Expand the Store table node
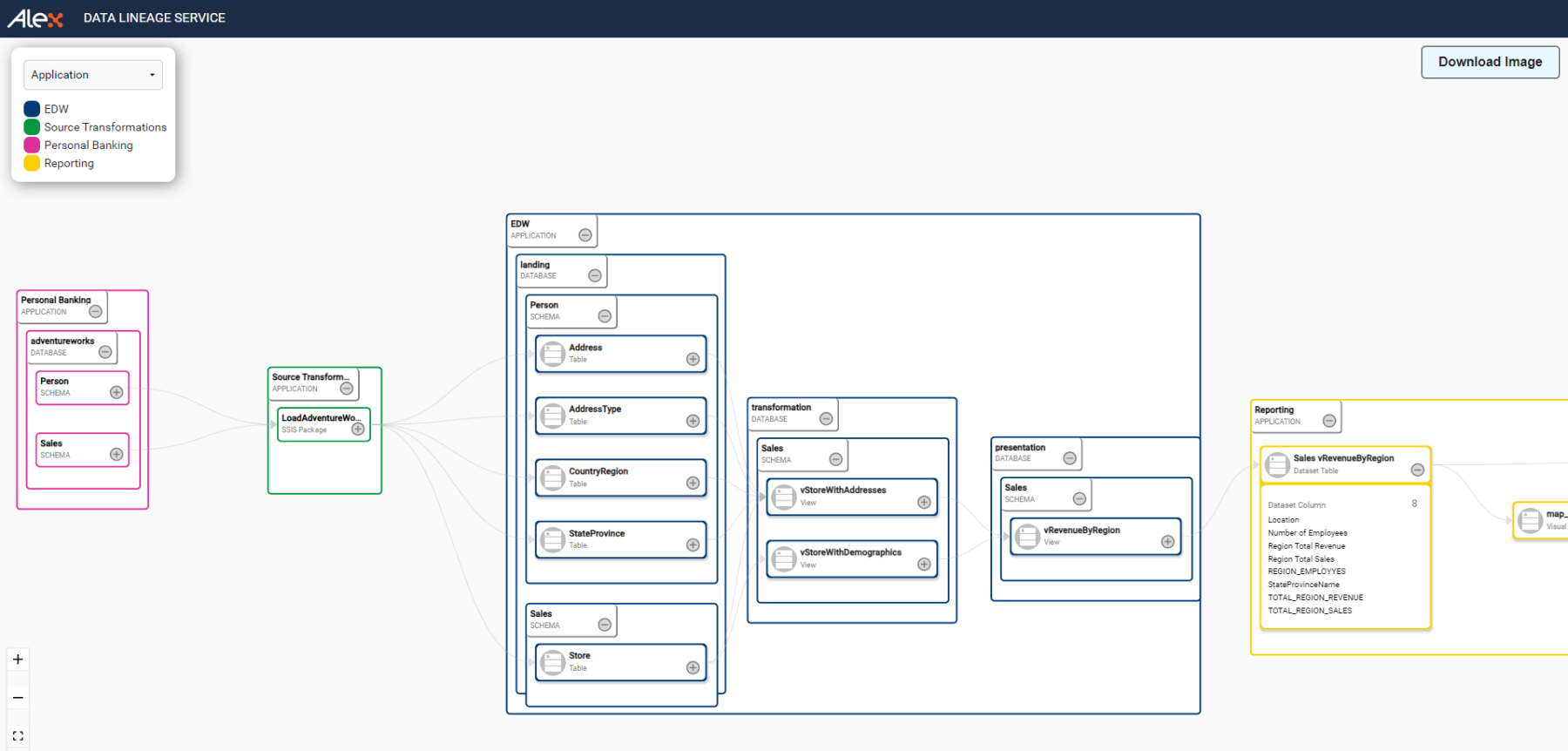Screen dimensions: 1568x751 (693, 667)
